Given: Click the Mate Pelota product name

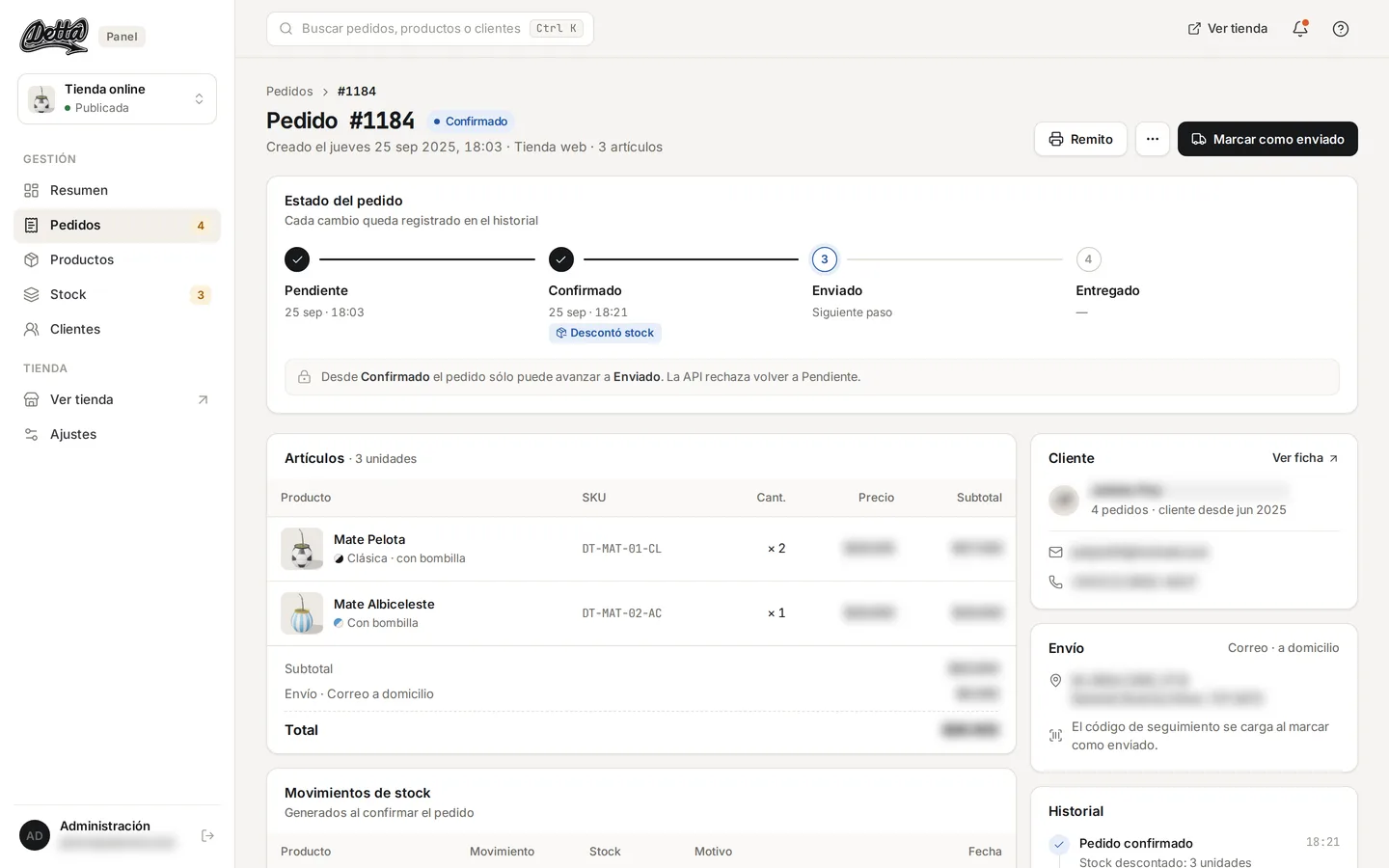Looking at the screenshot, I should (x=369, y=540).
